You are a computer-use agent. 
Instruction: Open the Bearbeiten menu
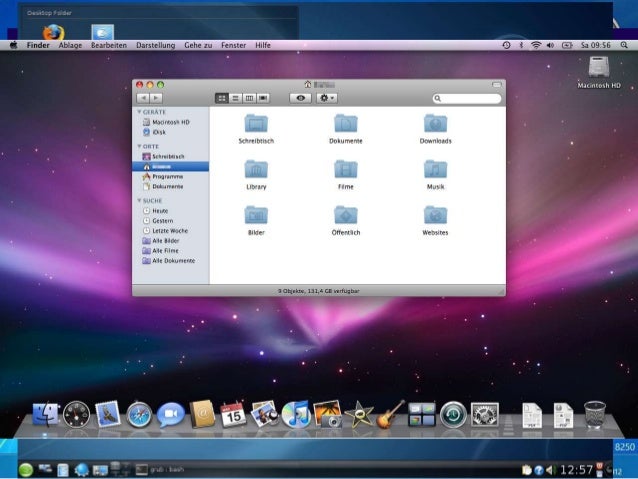(109, 45)
